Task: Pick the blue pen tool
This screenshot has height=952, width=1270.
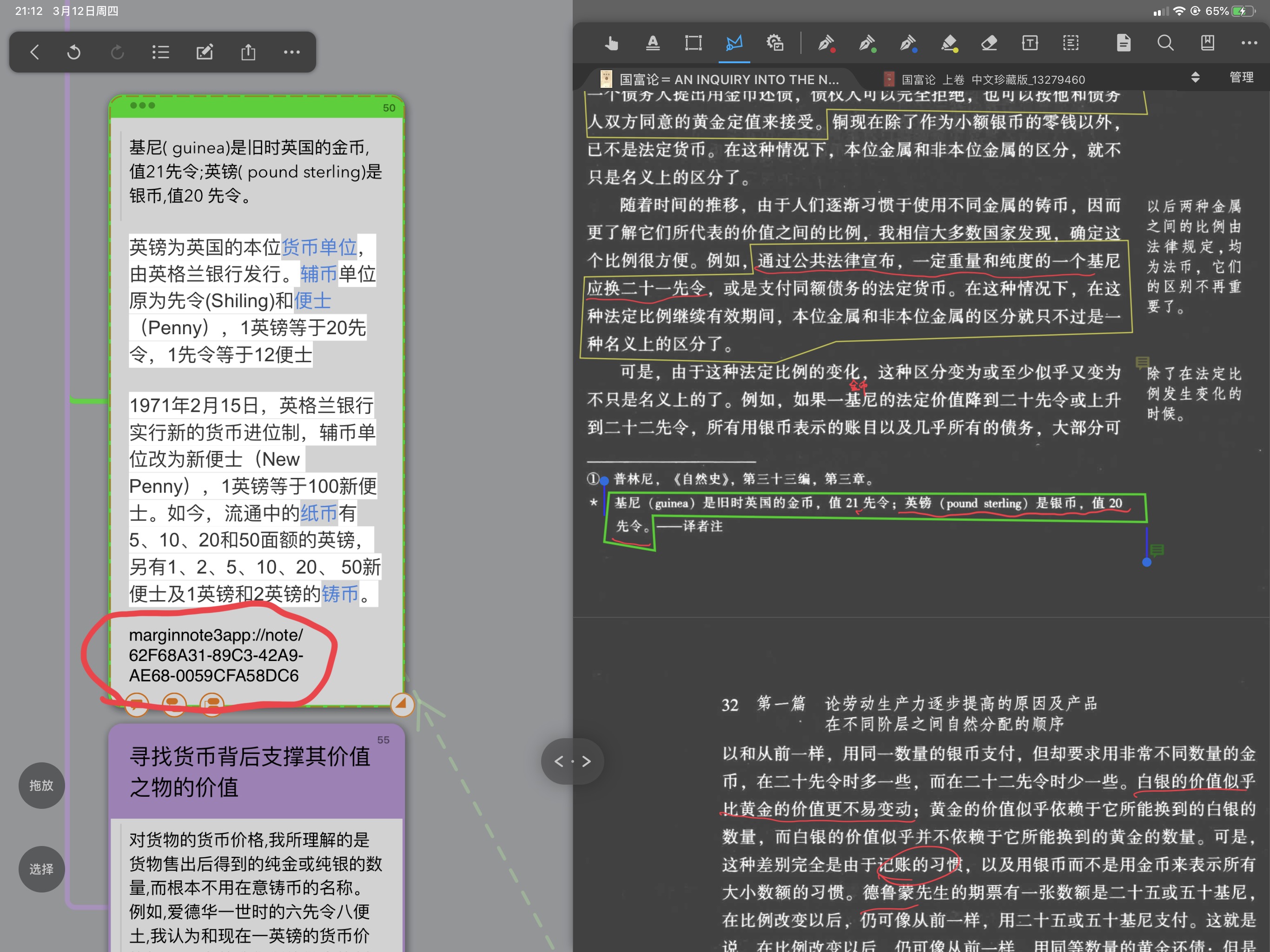Action: click(x=908, y=43)
